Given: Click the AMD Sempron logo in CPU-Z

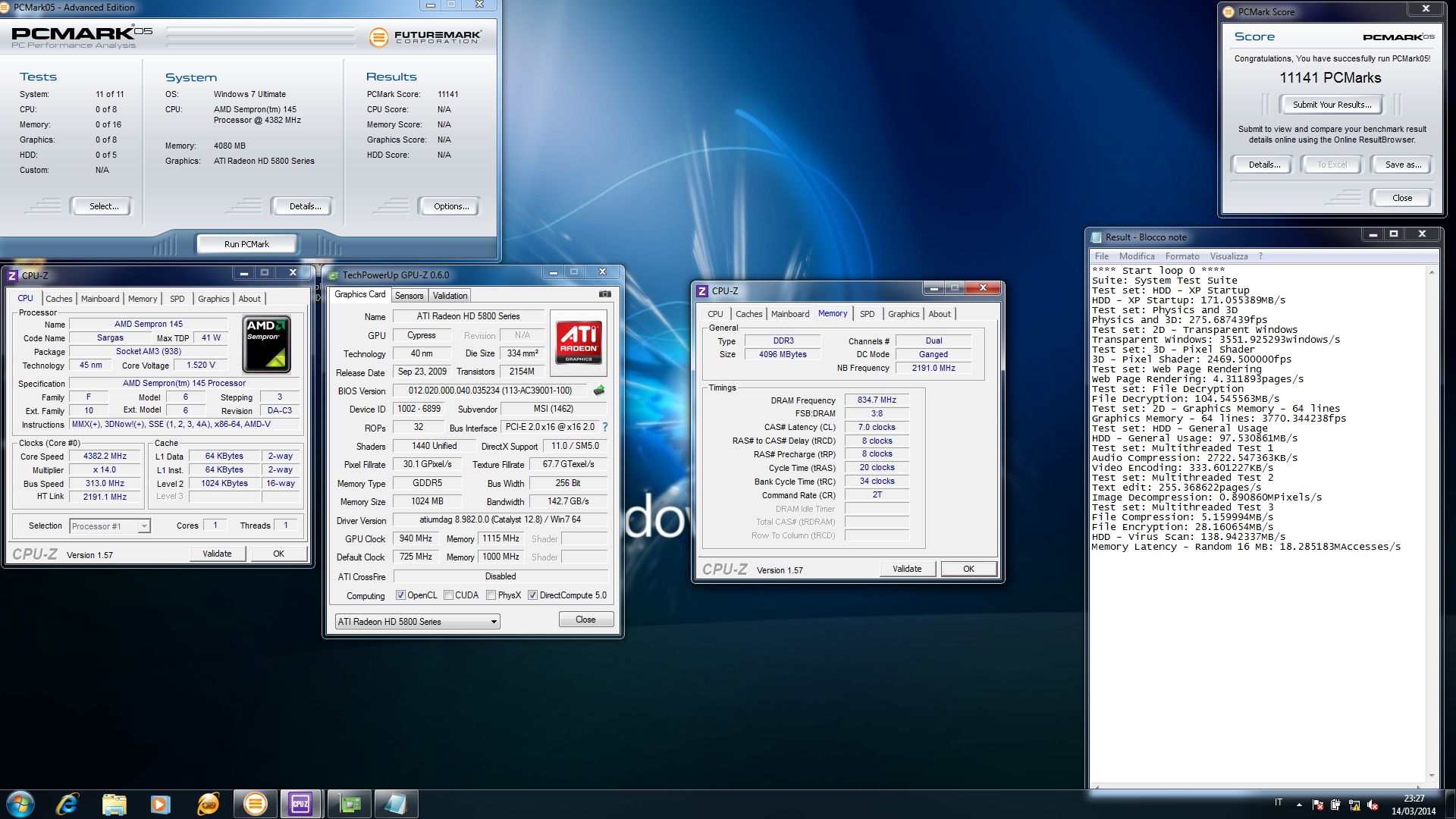Looking at the screenshot, I should (x=266, y=344).
